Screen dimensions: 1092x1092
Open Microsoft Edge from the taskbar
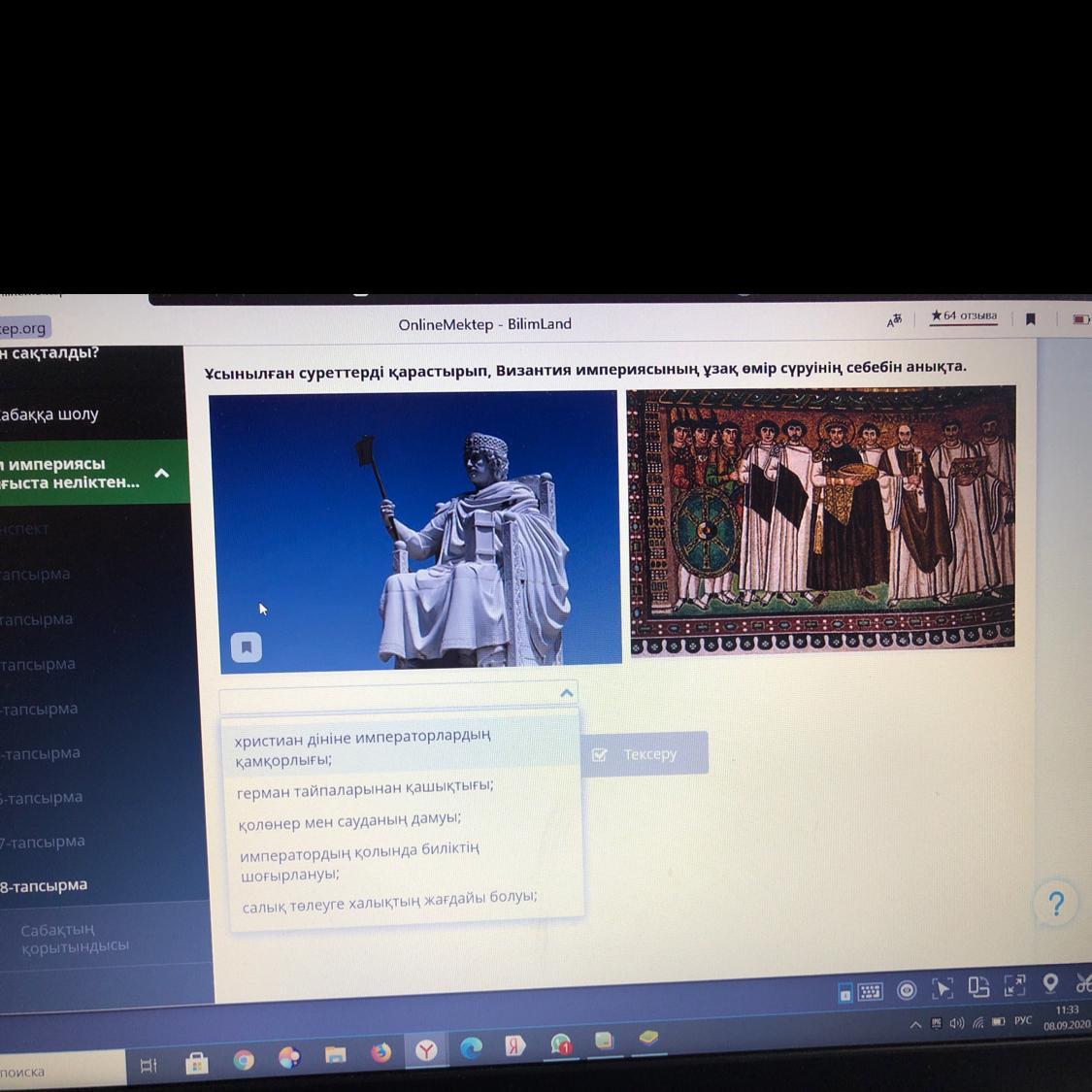472,1047
